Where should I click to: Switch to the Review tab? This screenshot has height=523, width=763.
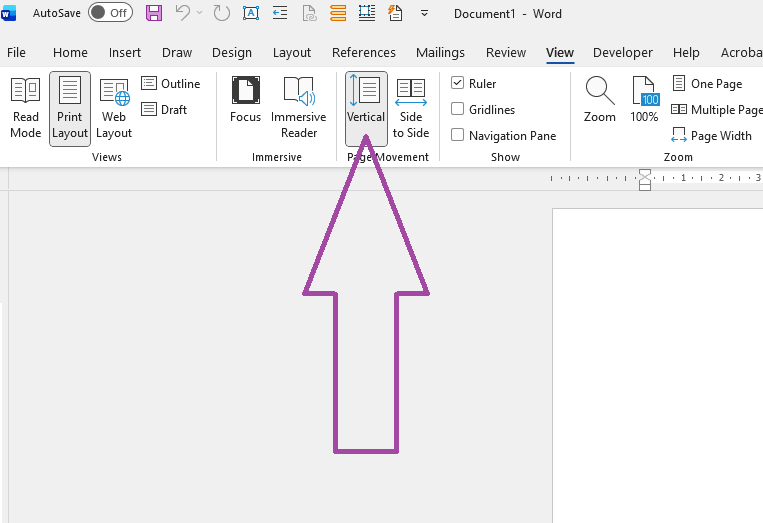pos(506,53)
